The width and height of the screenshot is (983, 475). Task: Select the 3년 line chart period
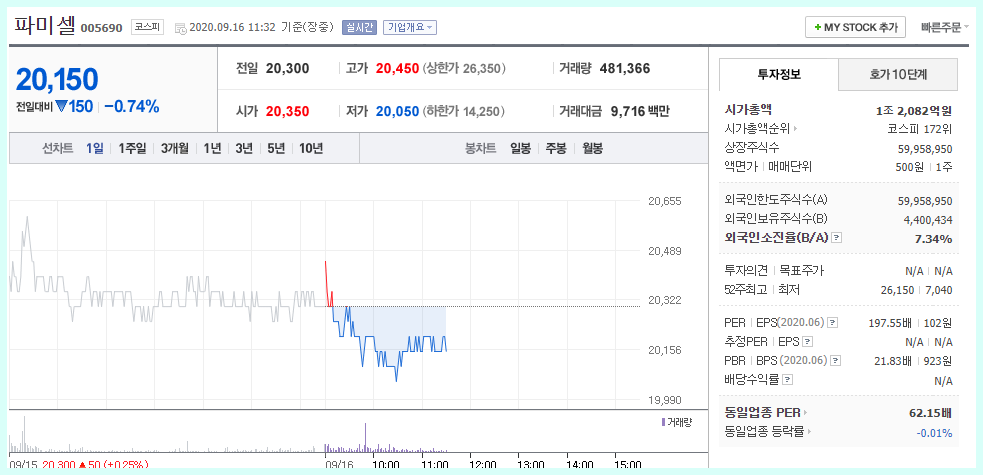click(244, 149)
